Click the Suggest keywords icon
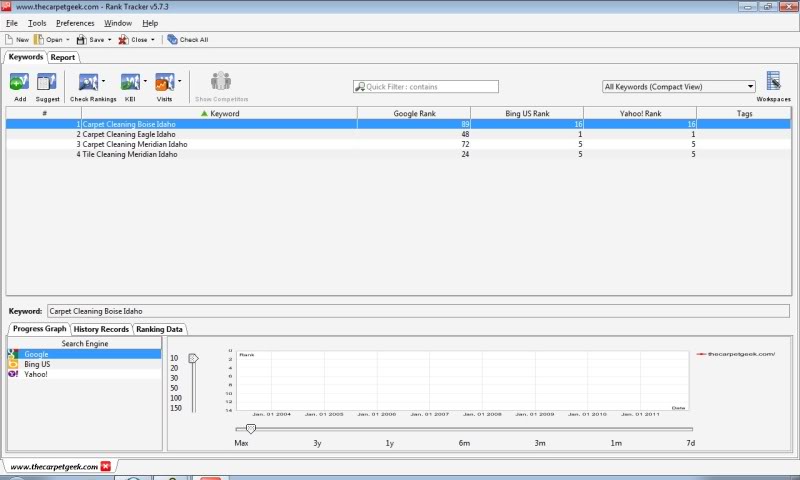The image size is (800, 480). click(47, 83)
